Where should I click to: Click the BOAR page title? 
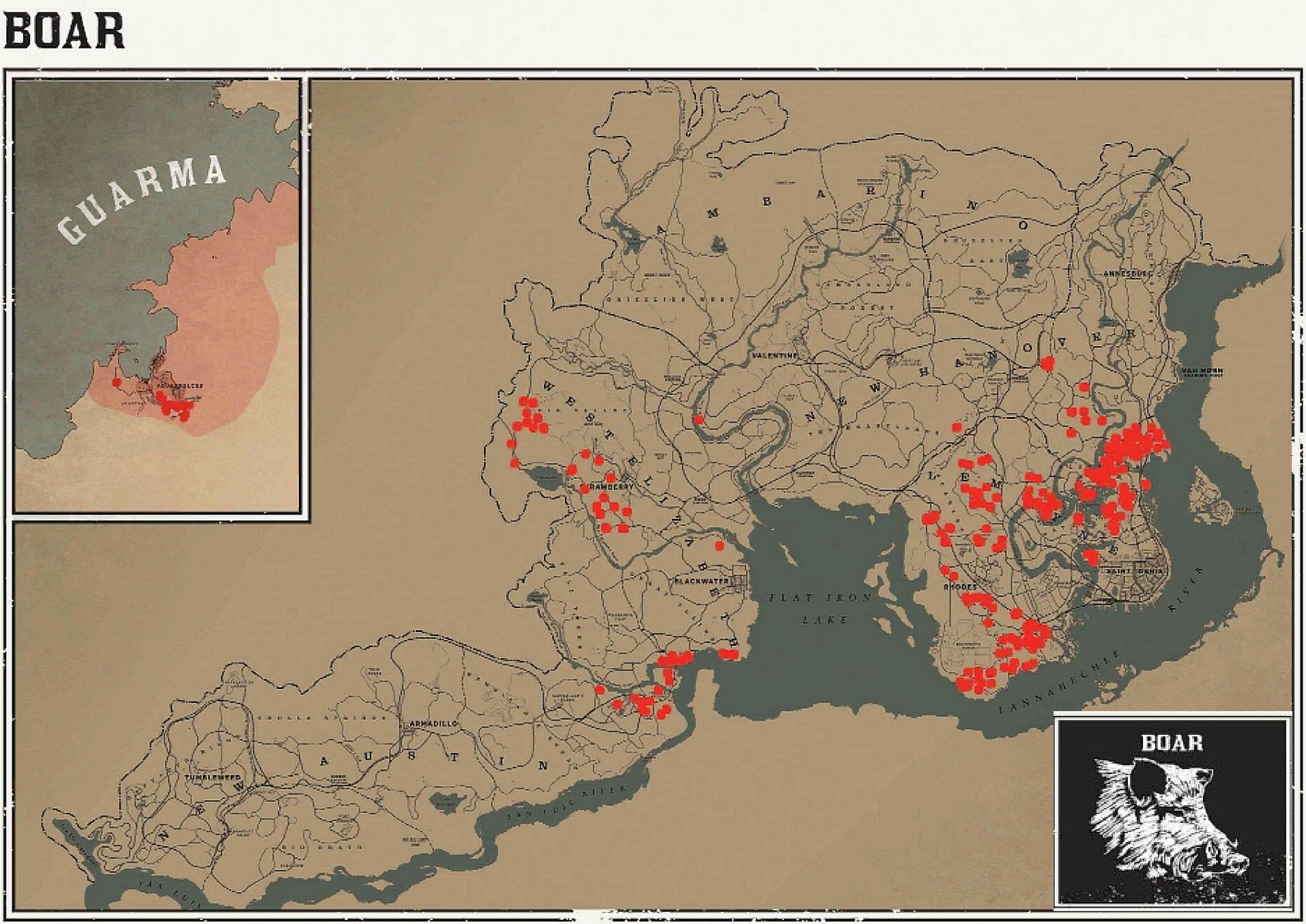pyautogui.click(x=64, y=31)
